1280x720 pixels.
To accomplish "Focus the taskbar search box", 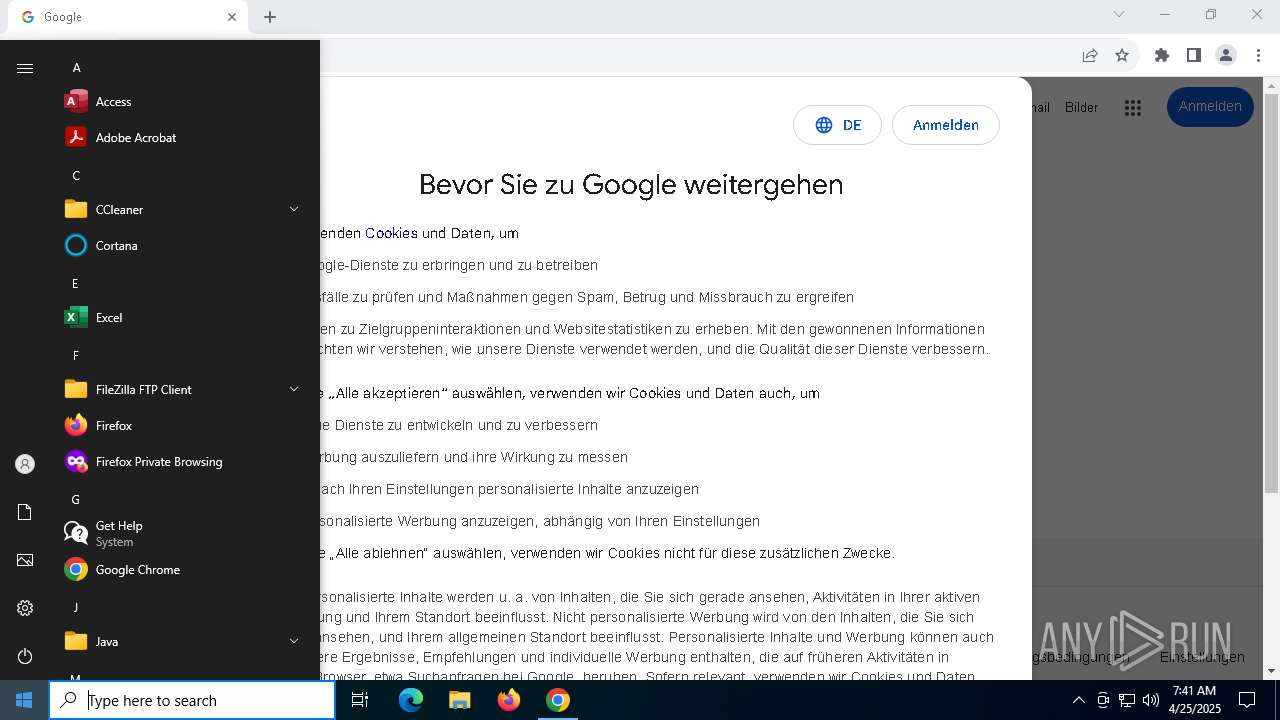I will point(192,700).
